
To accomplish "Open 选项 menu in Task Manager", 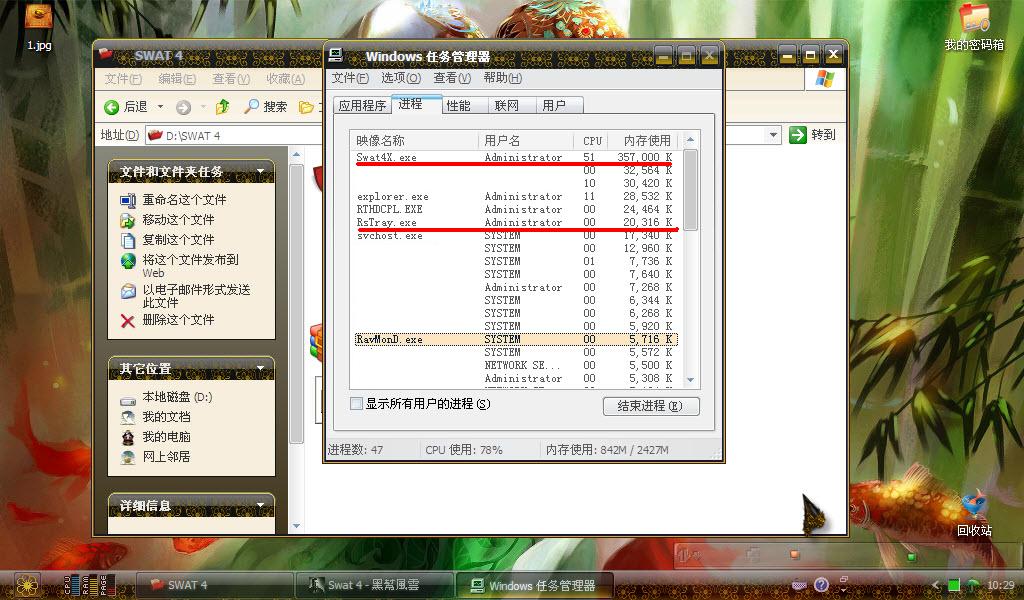I will (401, 78).
